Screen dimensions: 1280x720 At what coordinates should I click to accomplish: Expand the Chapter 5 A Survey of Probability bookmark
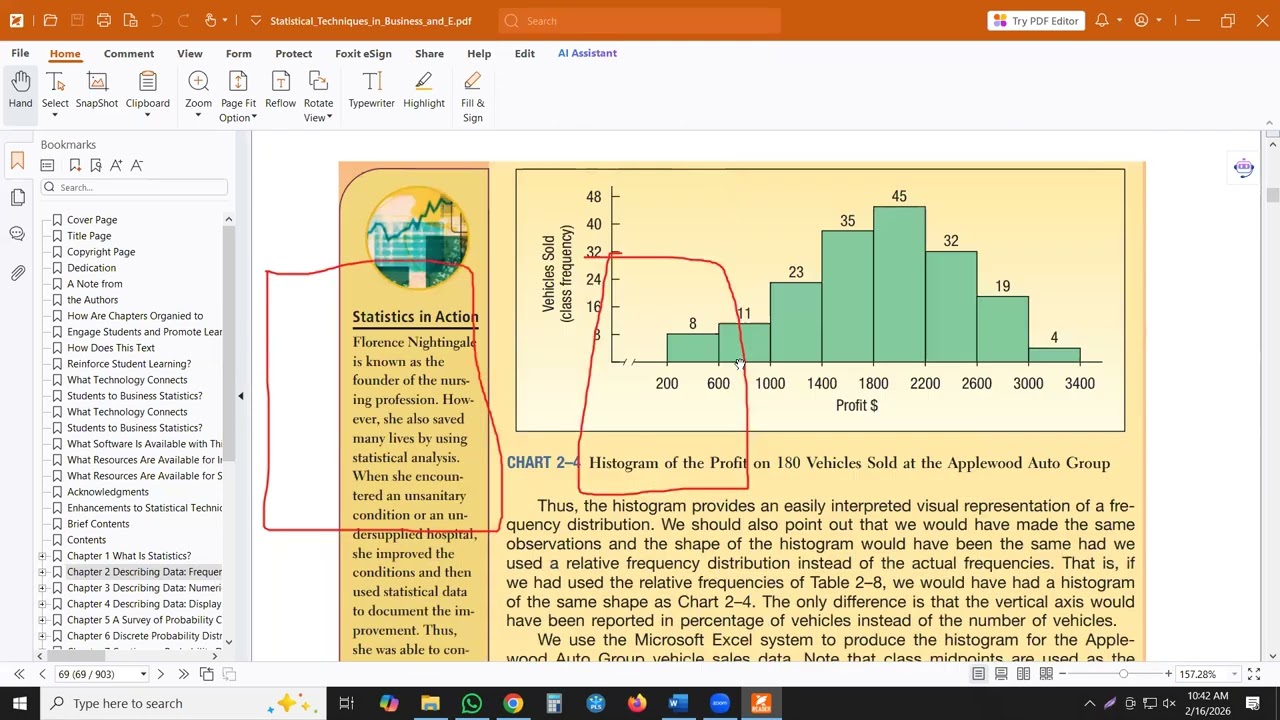[42, 620]
